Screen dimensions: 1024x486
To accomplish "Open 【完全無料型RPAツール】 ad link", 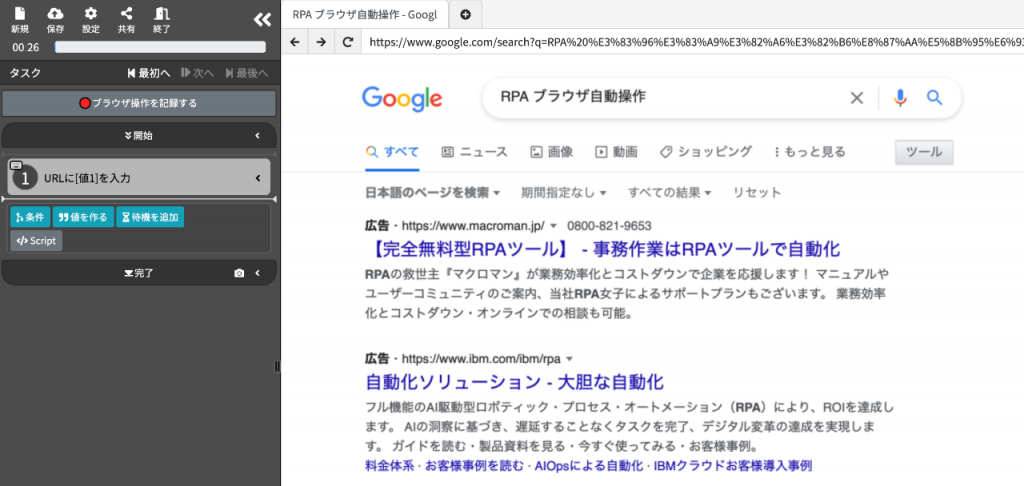I will click(x=603, y=249).
